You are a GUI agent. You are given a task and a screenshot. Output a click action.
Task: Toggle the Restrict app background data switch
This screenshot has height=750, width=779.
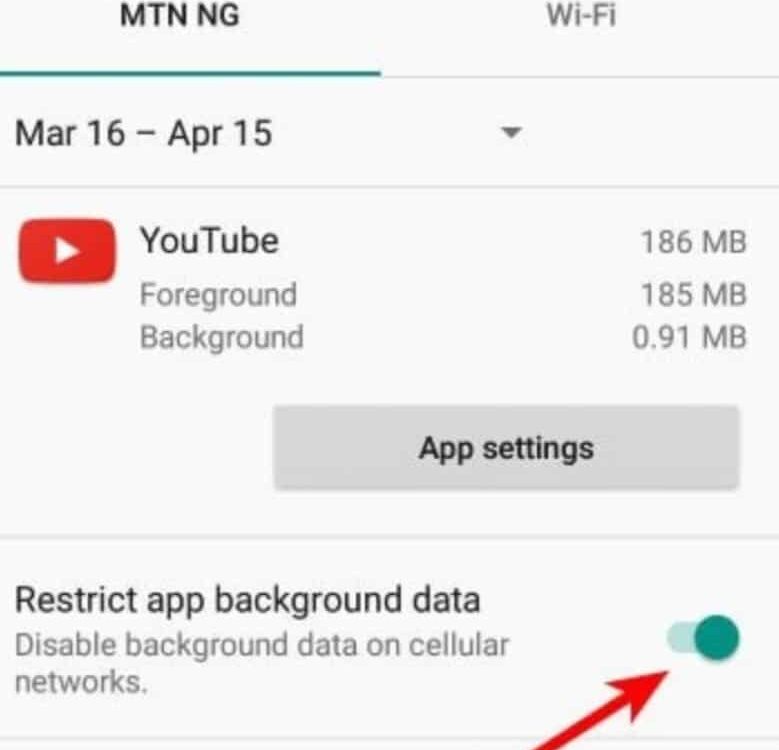pyautogui.click(x=703, y=638)
